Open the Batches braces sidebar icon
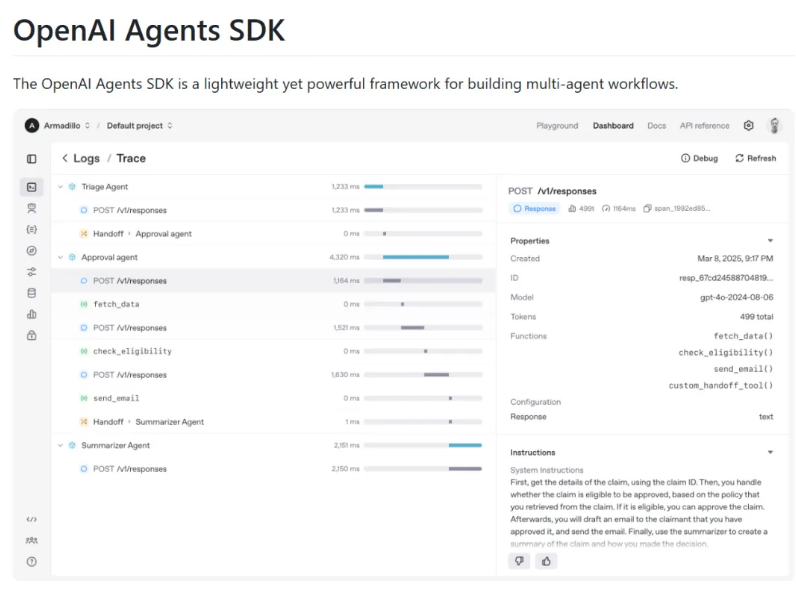Viewport: 796px width, 602px height. (31, 229)
